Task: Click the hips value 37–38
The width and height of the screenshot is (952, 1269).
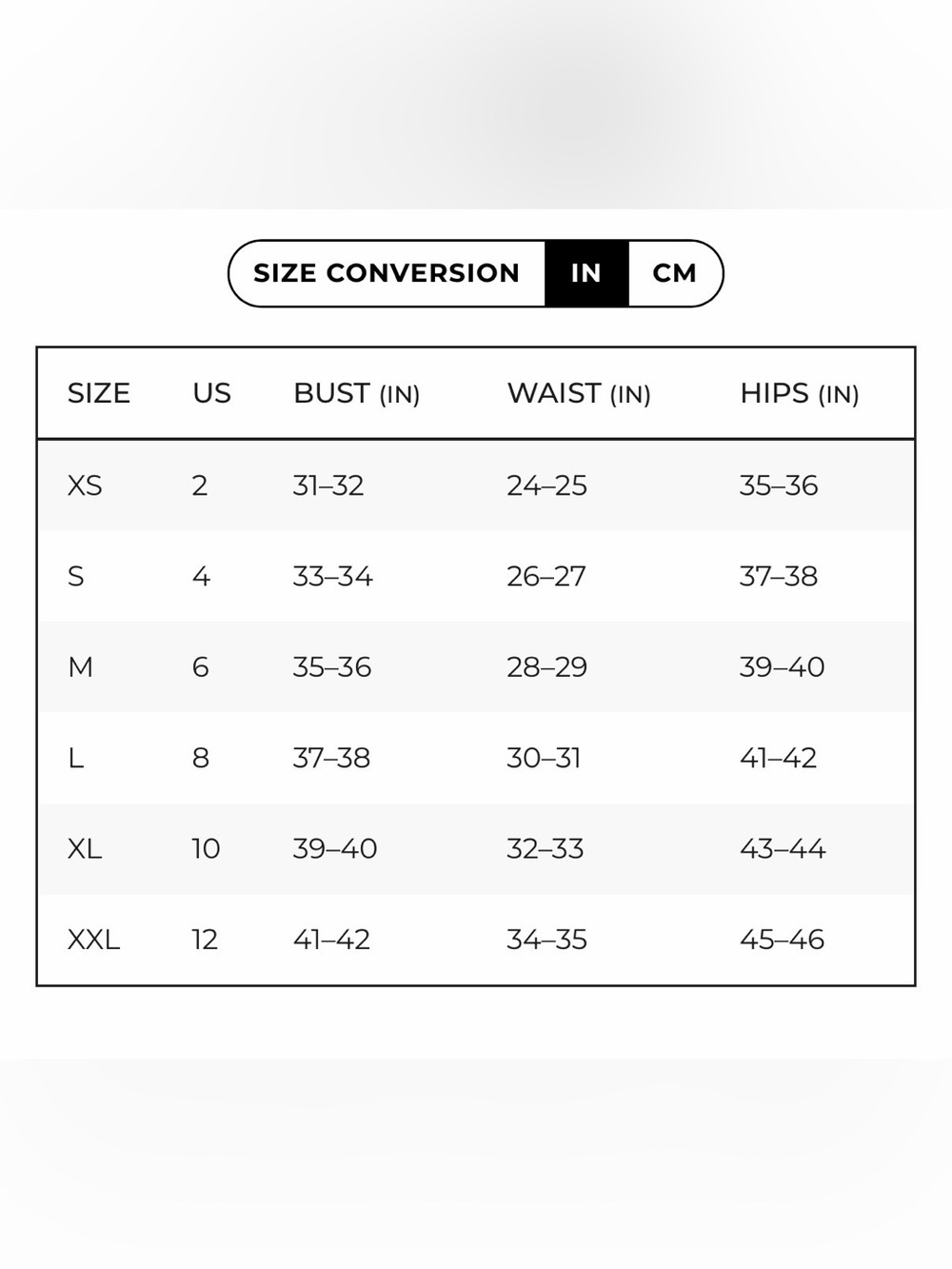Action: point(779,577)
